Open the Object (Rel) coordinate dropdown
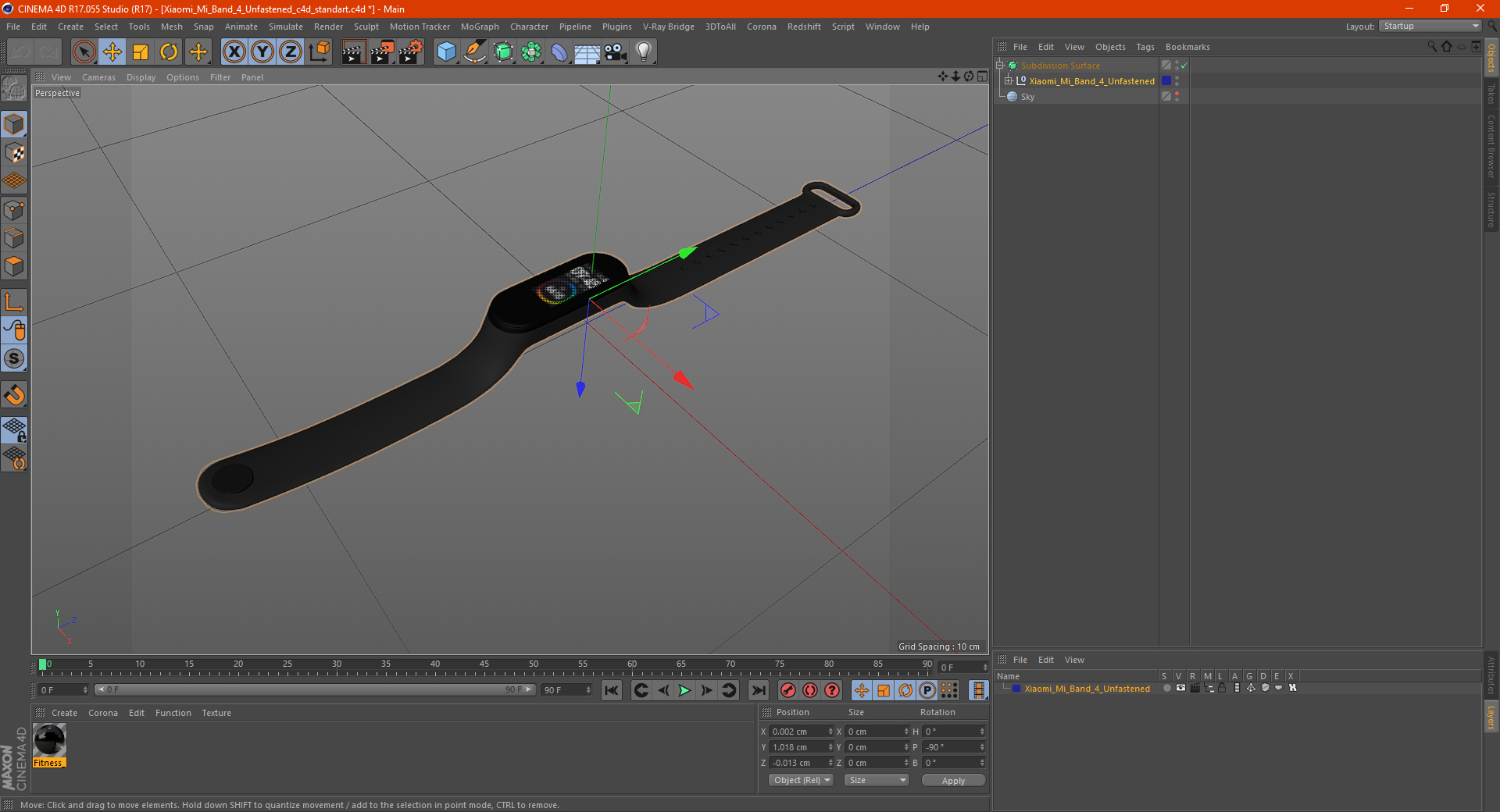1500x812 pixels. (801, 780)
